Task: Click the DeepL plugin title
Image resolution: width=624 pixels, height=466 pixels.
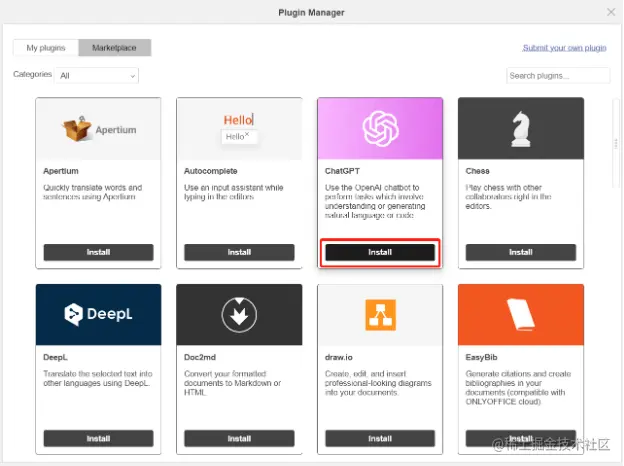Action: 55,357
